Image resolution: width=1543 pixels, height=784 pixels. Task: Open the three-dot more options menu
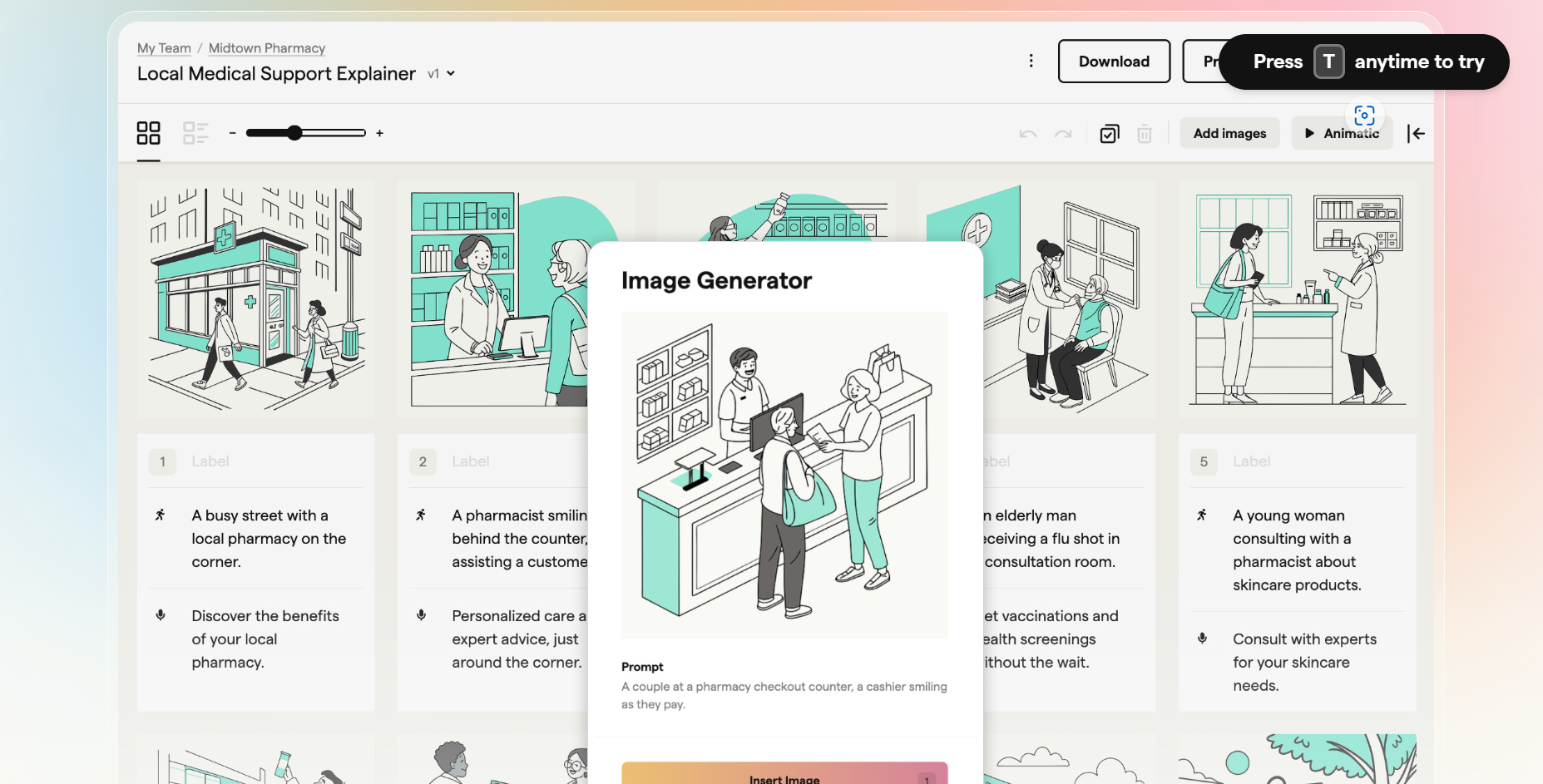pos(1031,61)
